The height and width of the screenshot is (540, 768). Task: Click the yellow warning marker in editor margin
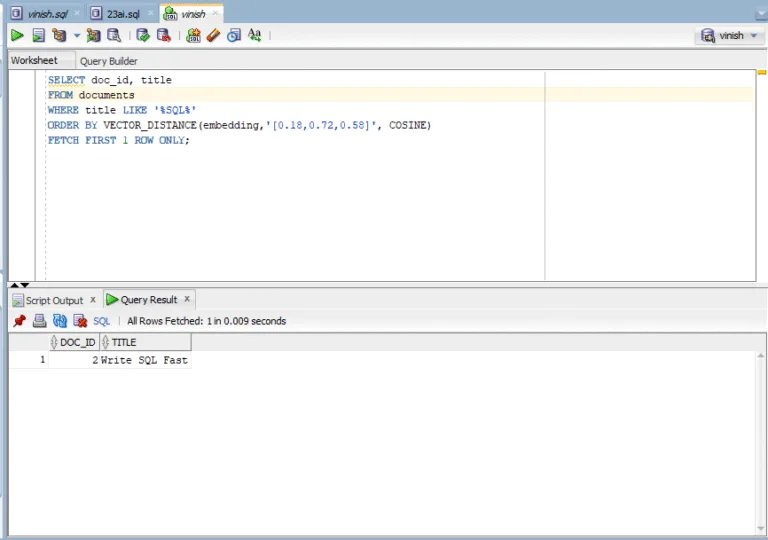[x=762, y=73]
